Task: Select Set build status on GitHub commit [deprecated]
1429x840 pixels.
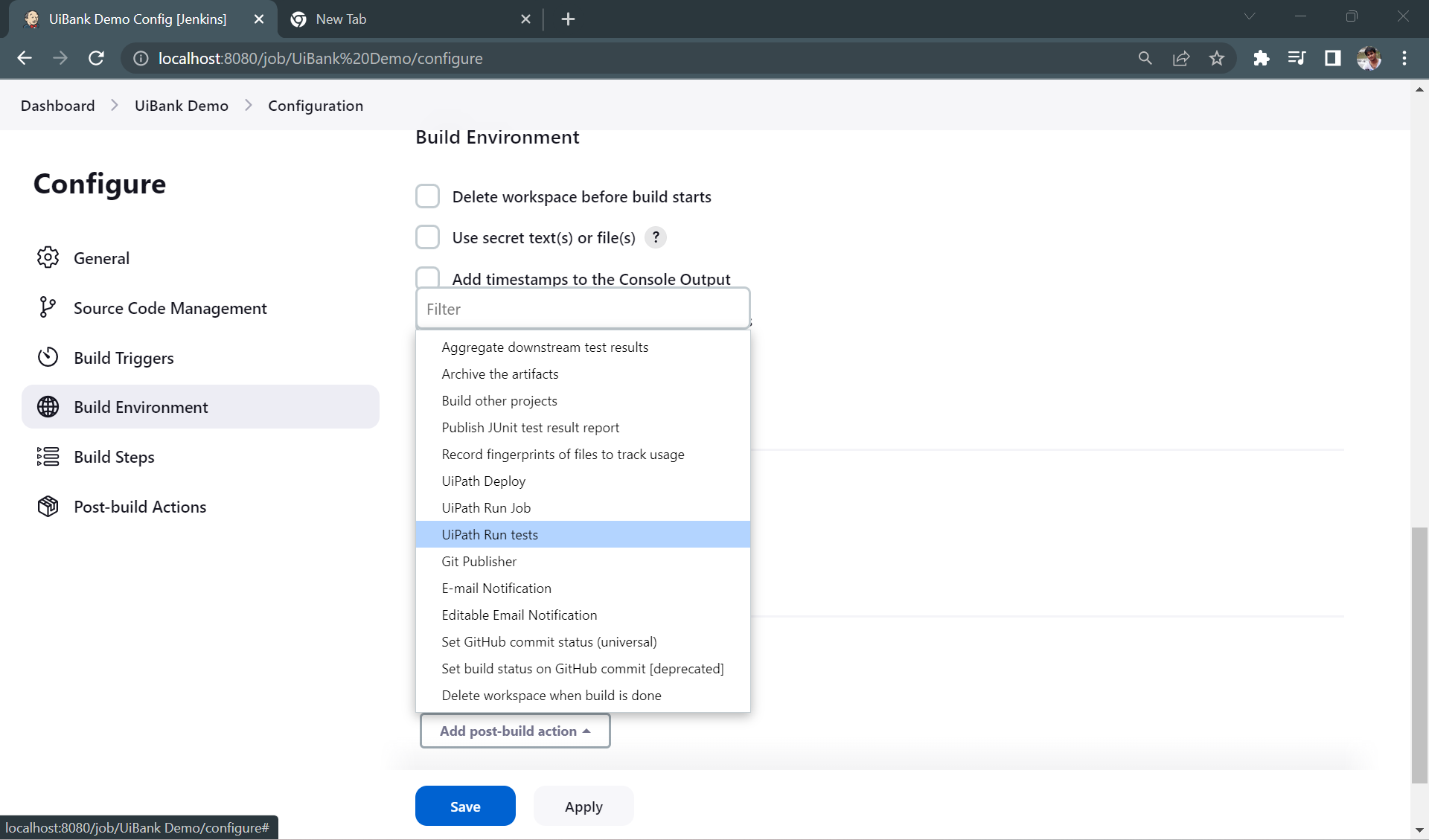Action: [x=583, y=669]
